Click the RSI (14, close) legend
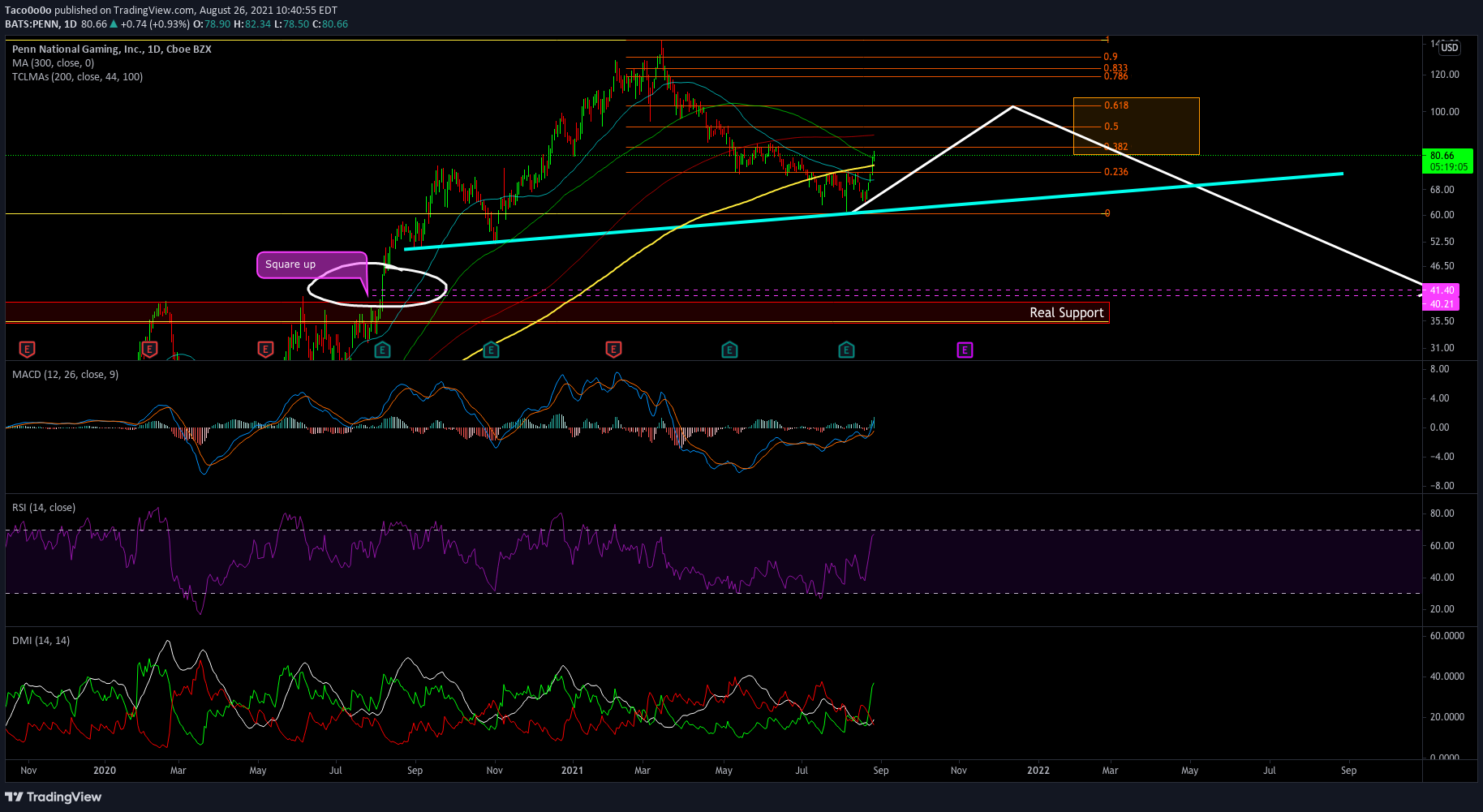The image size is (1483, 812). coord(44,508)
